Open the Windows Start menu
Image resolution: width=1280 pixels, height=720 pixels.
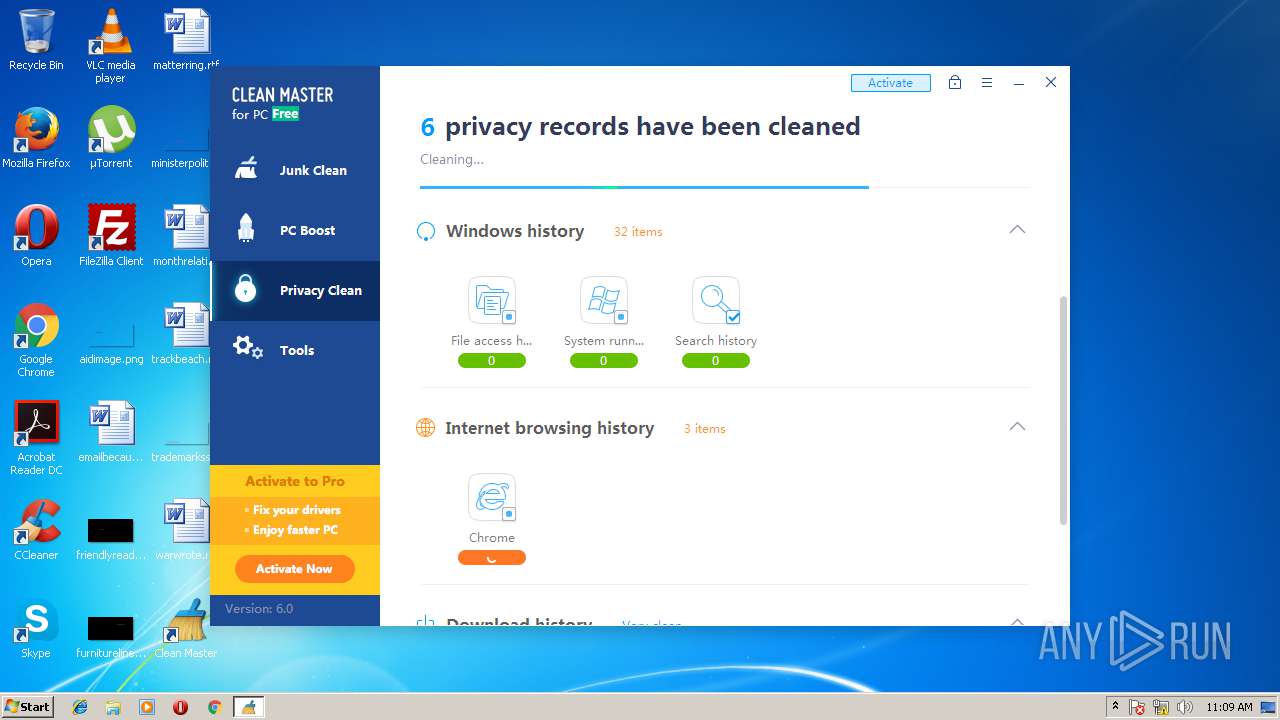click(28, 707)
